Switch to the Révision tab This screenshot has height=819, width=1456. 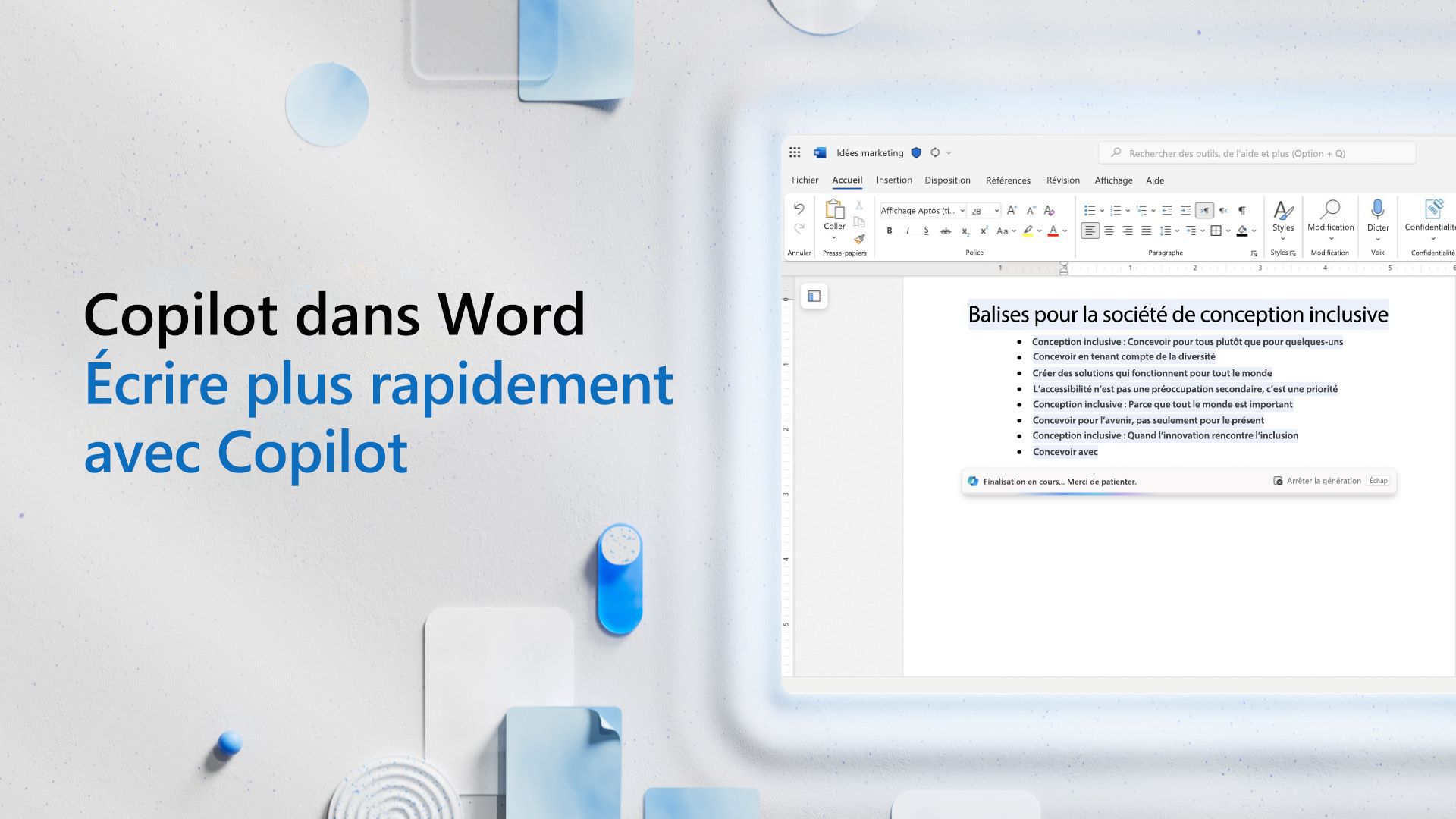tap(1063, 180)
